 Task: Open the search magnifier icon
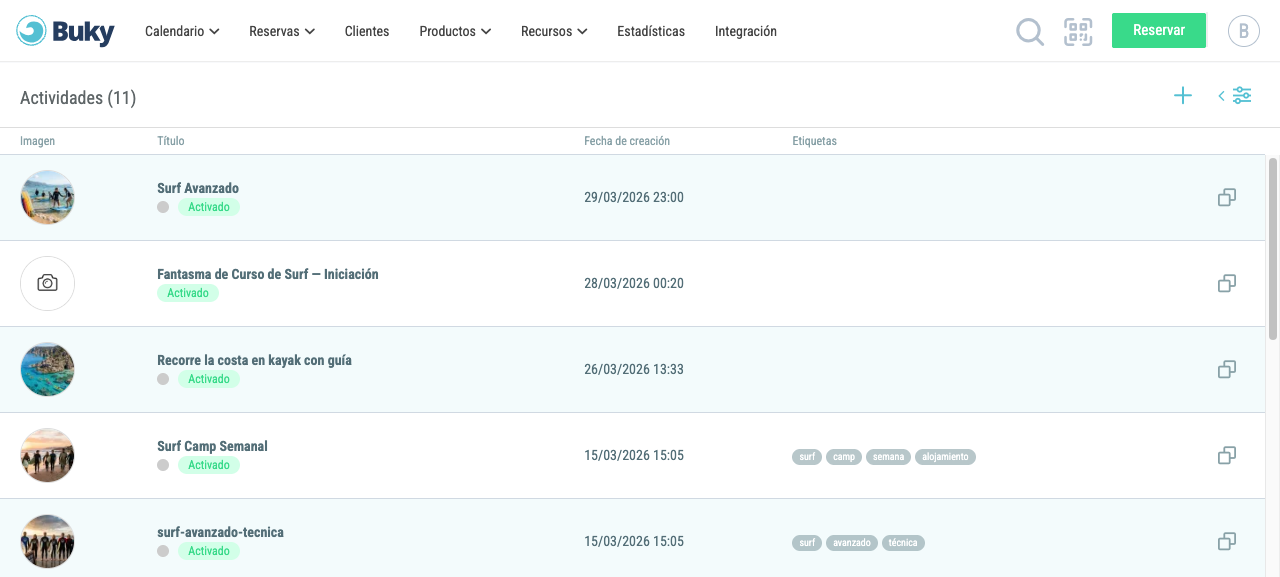1030,32
